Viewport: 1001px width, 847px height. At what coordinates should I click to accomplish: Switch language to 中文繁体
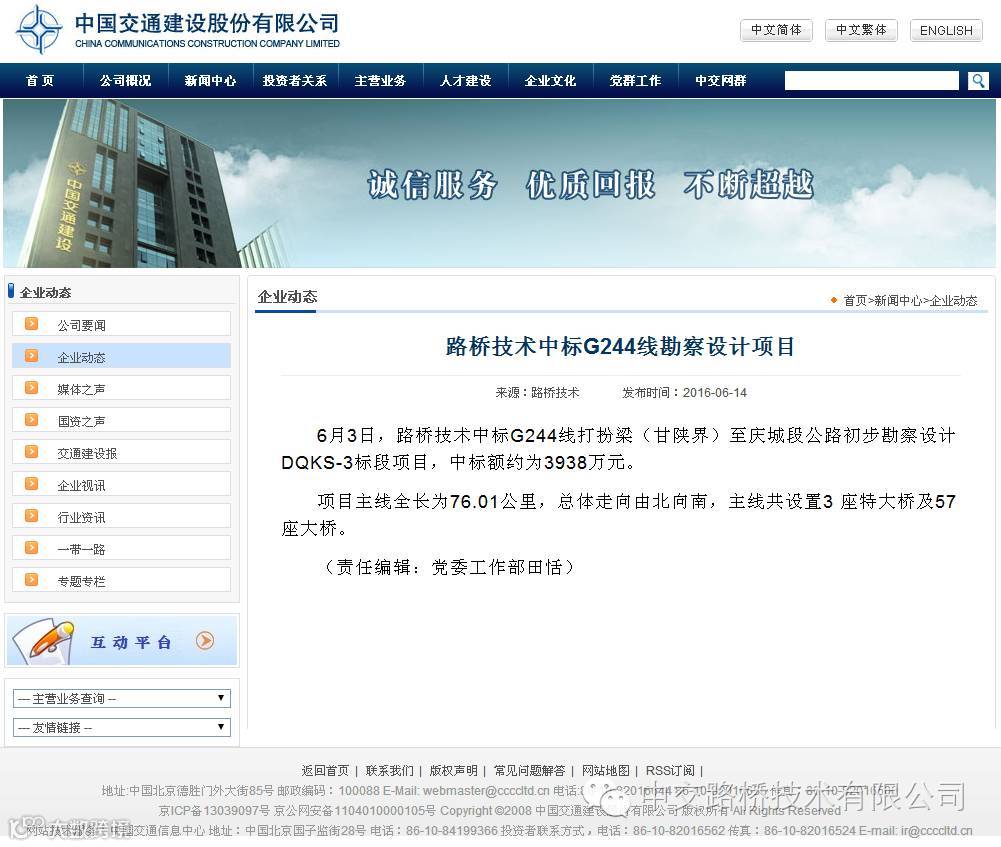click(x=861, y=30)
